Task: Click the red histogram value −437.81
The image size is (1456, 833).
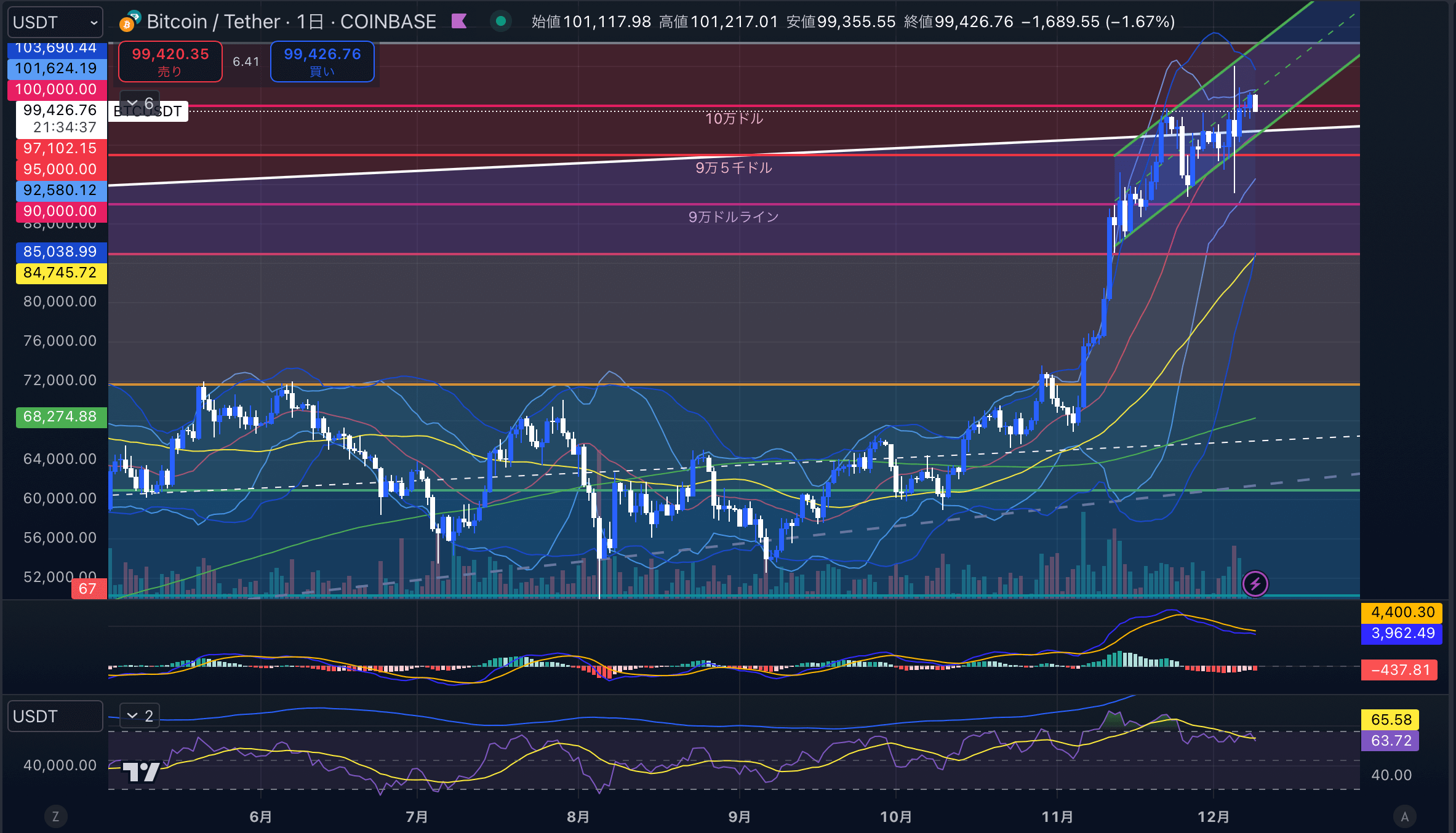Action: pos(1400,670)
